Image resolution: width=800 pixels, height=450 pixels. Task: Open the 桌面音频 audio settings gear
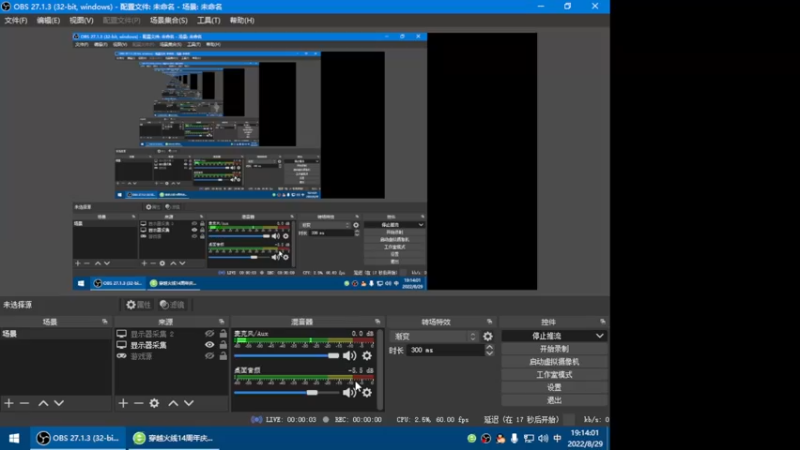tap(367, 392)
